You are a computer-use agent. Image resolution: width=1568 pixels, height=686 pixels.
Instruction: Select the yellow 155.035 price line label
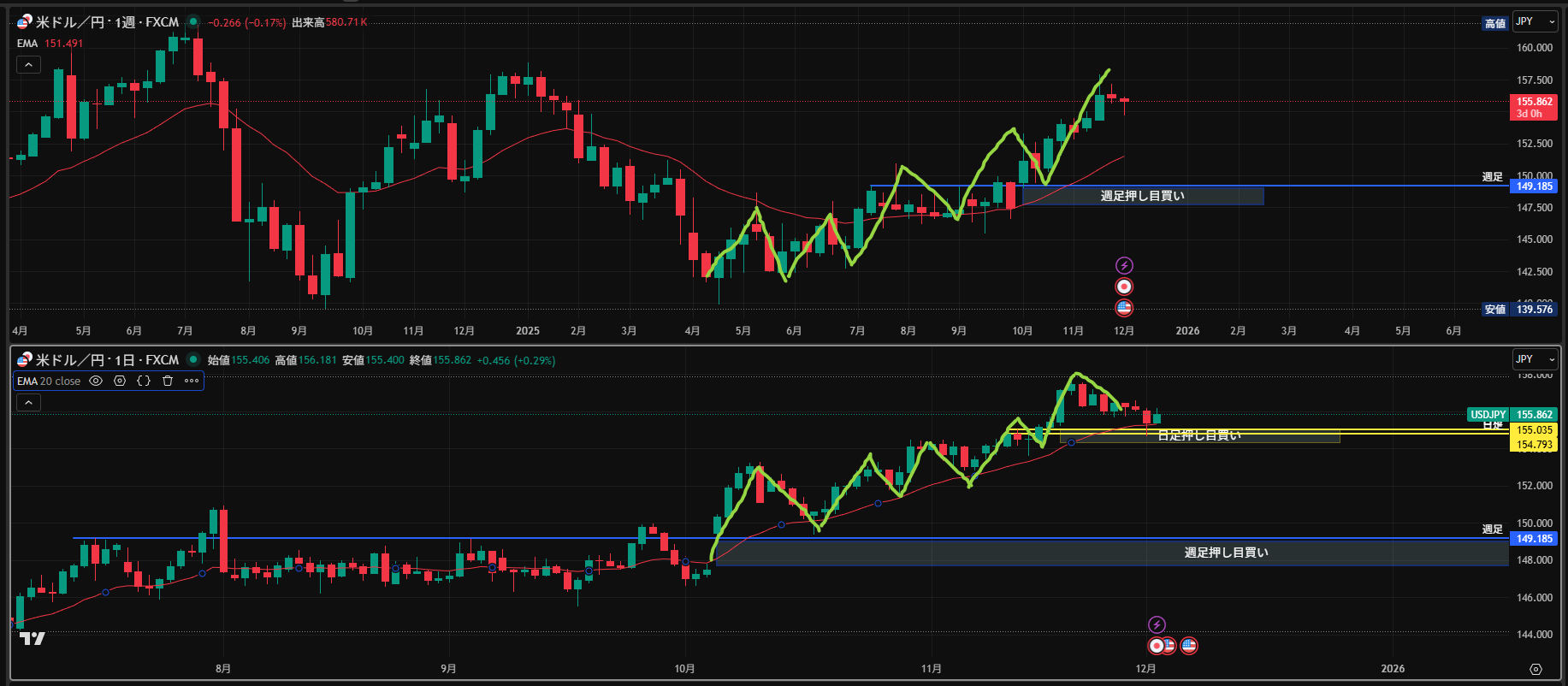click(1535, 430)
